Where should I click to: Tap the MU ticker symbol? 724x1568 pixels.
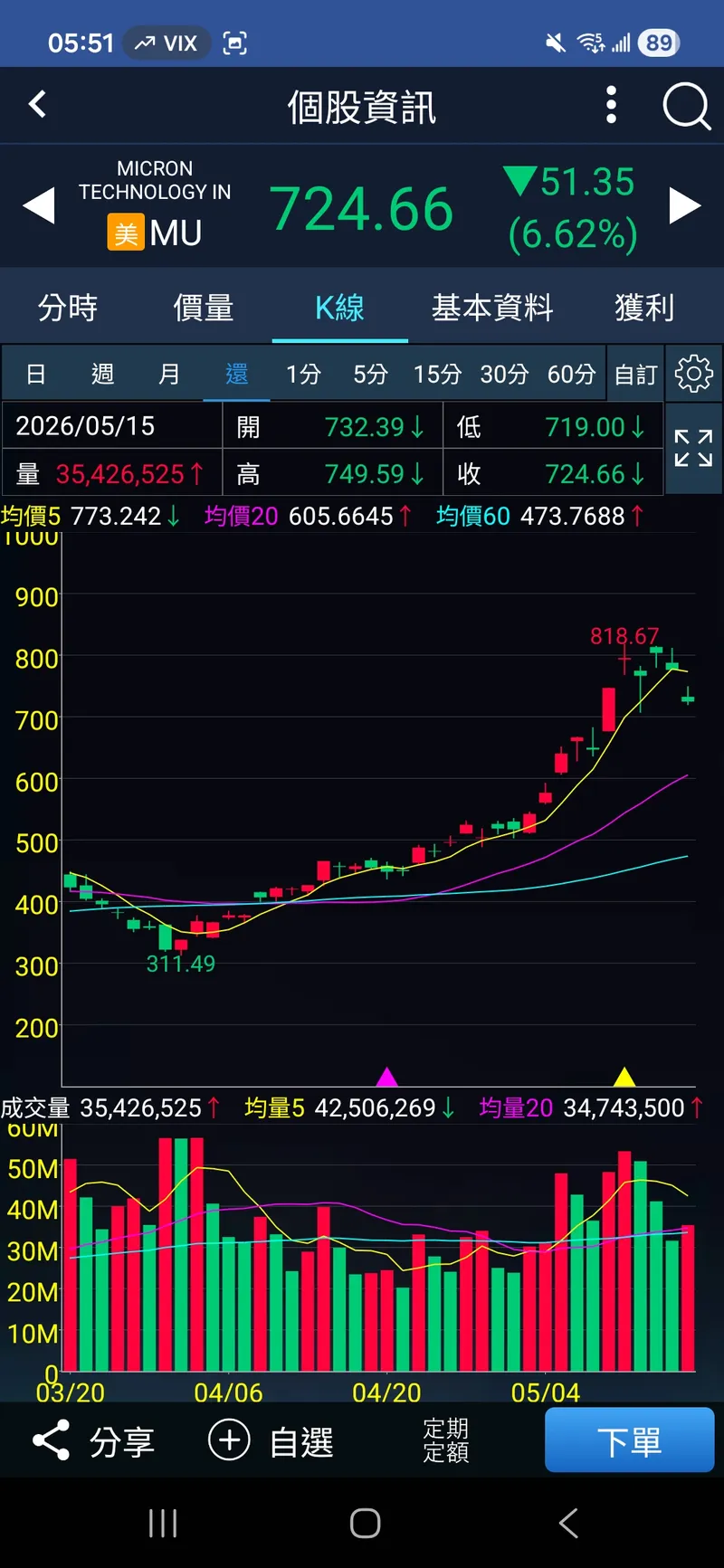pos(176,233)
